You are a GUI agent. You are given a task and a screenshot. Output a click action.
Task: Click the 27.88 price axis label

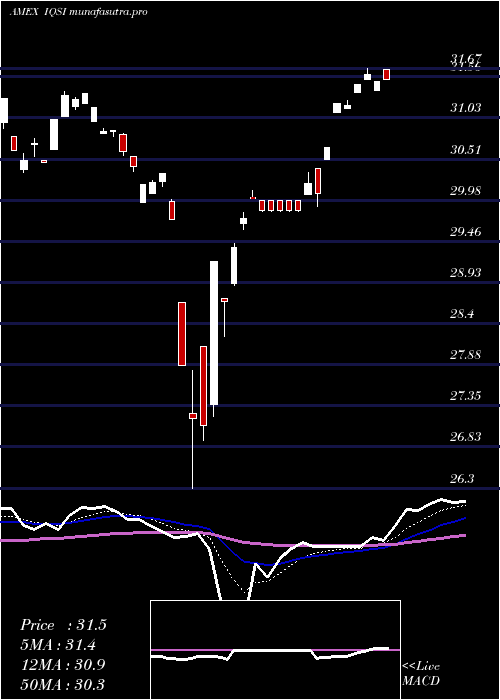pyautogui.click(x=466, y=355)
